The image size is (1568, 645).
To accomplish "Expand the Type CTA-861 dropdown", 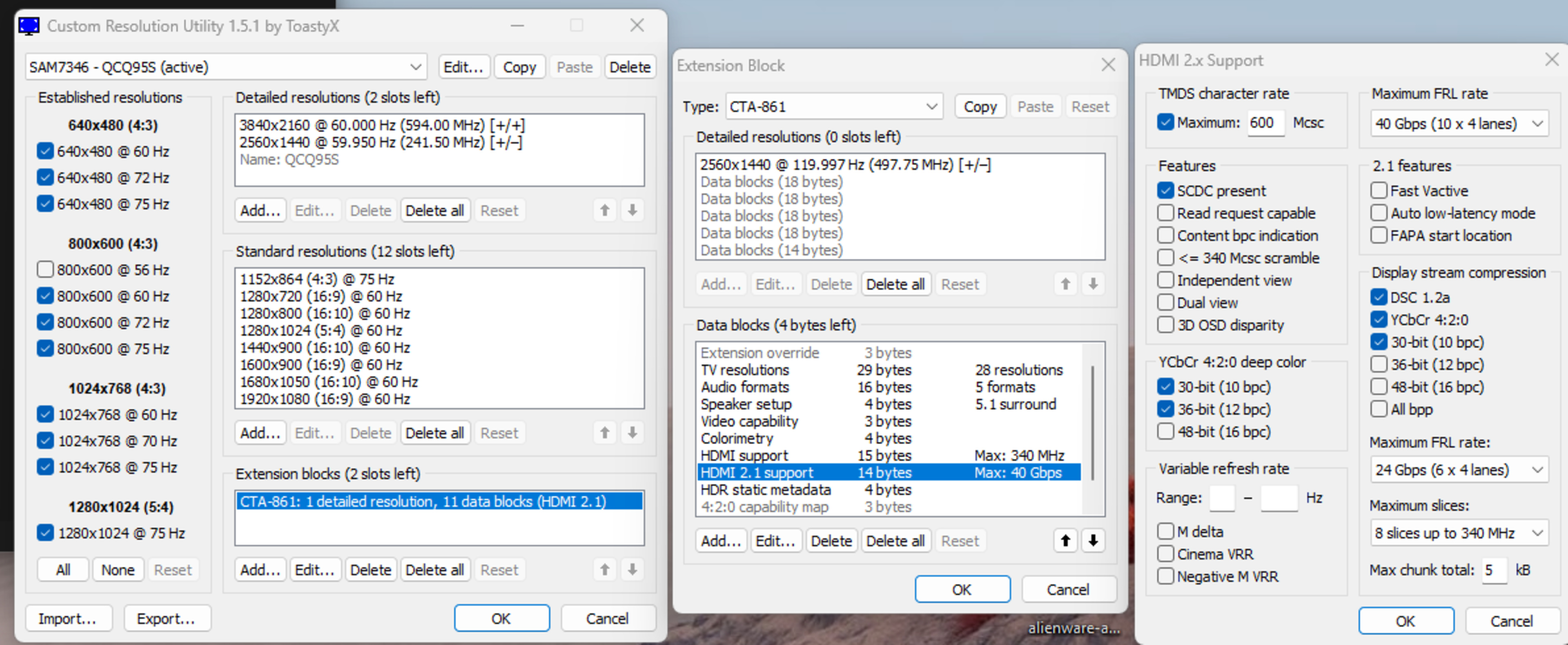I will [834, 107].
